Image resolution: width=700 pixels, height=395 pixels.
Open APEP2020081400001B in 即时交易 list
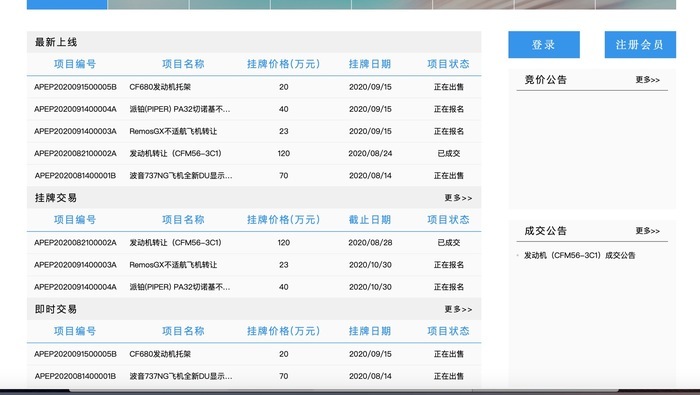pos(75,376)
